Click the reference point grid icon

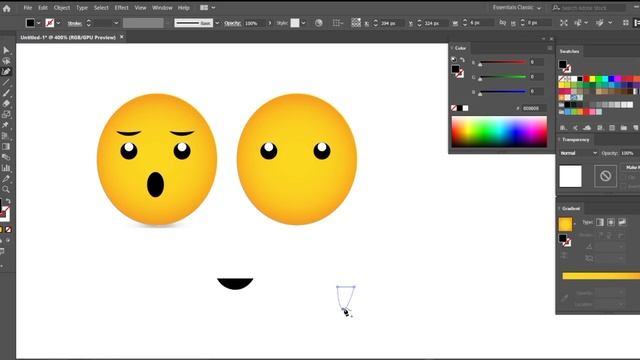(356, 23)
